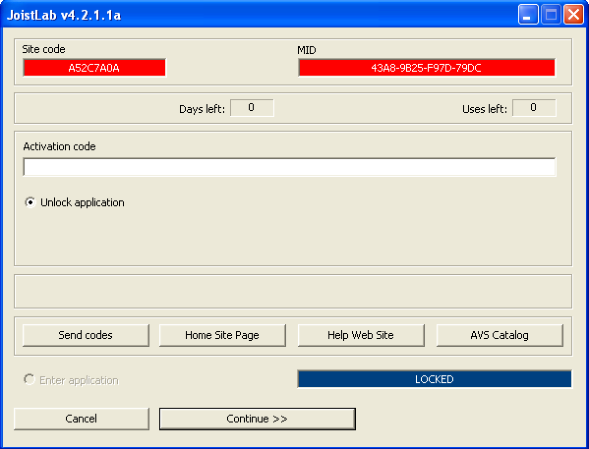Select the Enter application radio button

click(29, 379)
